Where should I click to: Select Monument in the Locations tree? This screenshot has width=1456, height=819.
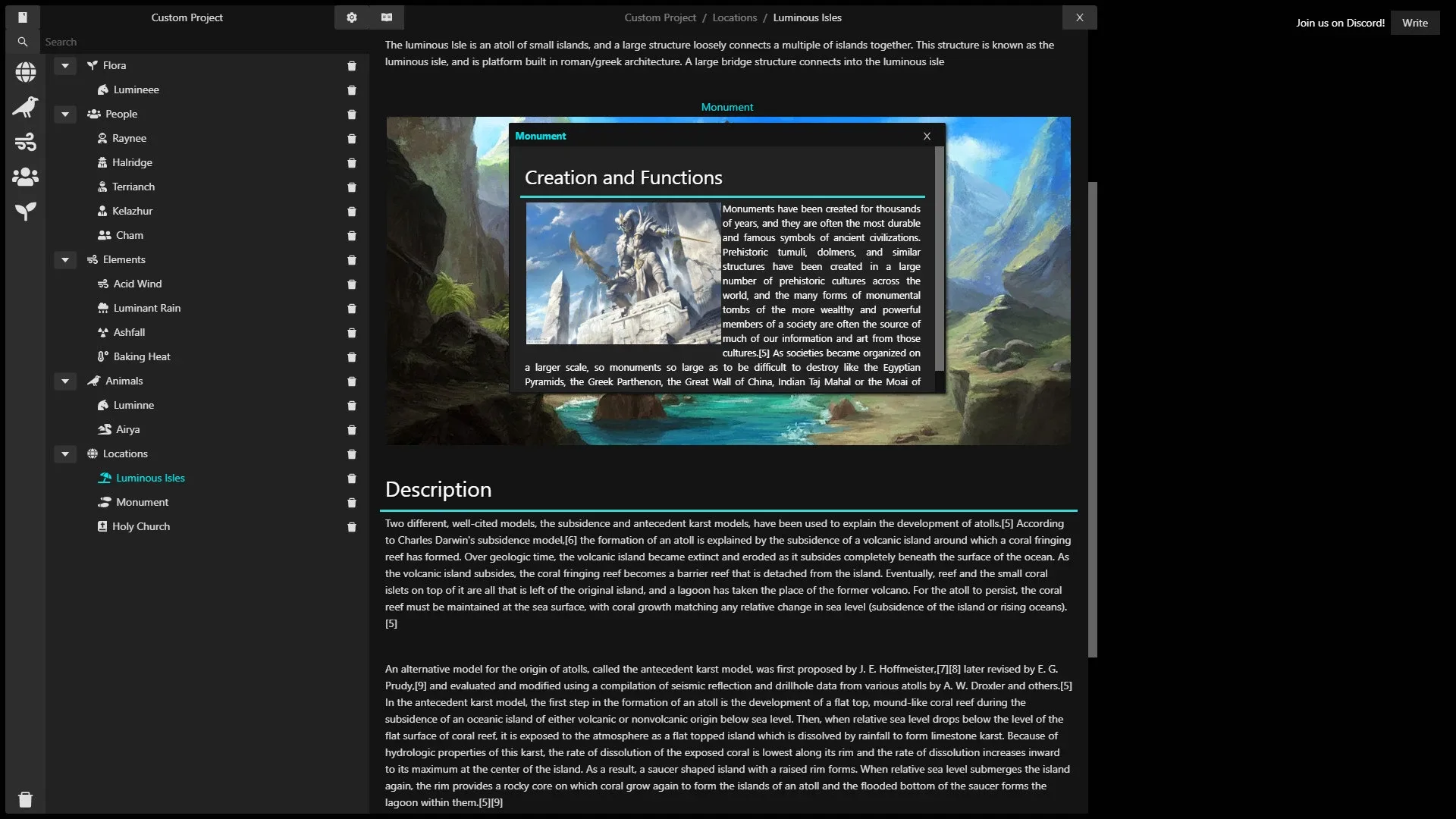(x=142, y=502)
